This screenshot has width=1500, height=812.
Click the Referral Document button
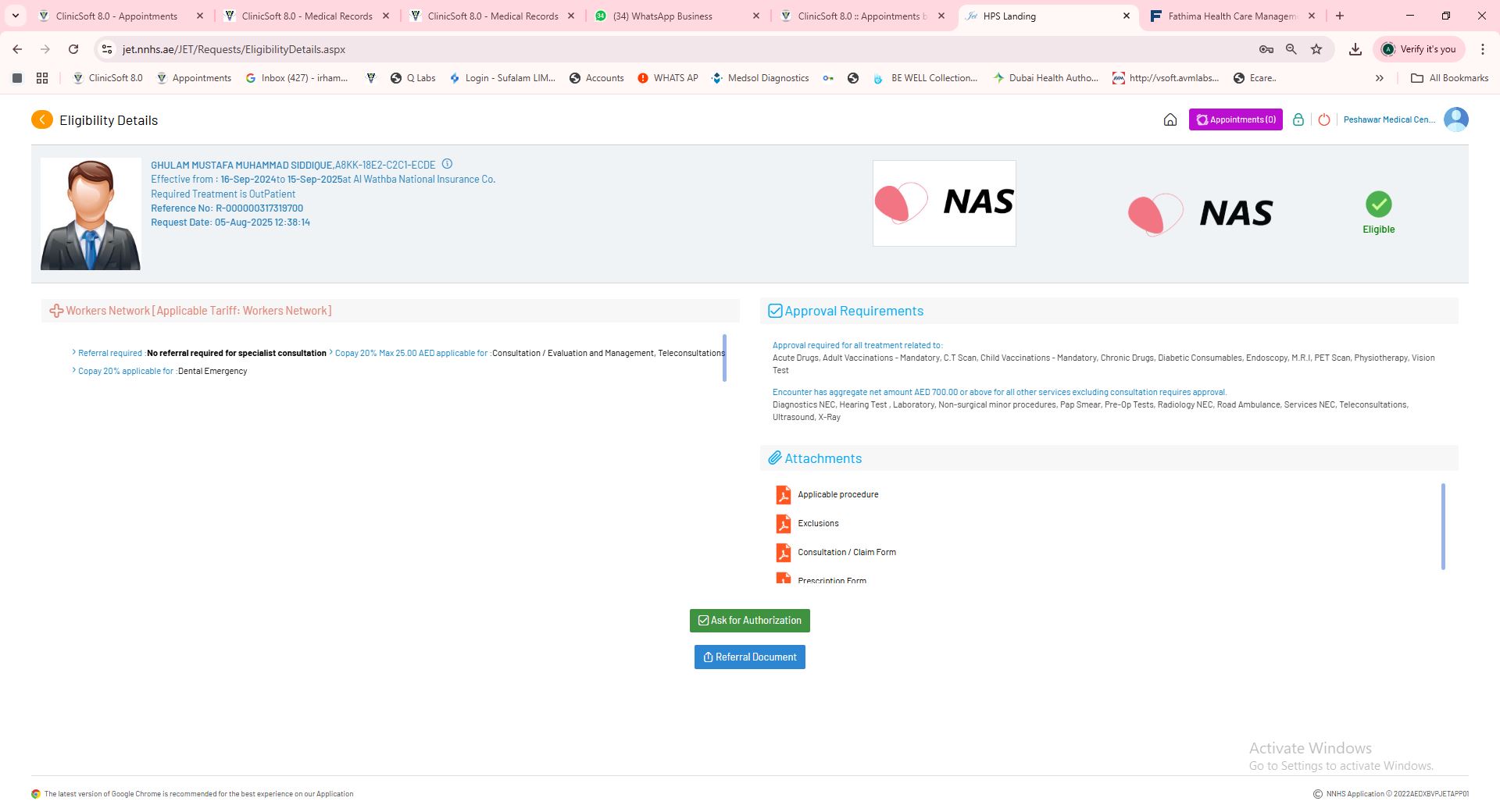click(x=749, y=657)
